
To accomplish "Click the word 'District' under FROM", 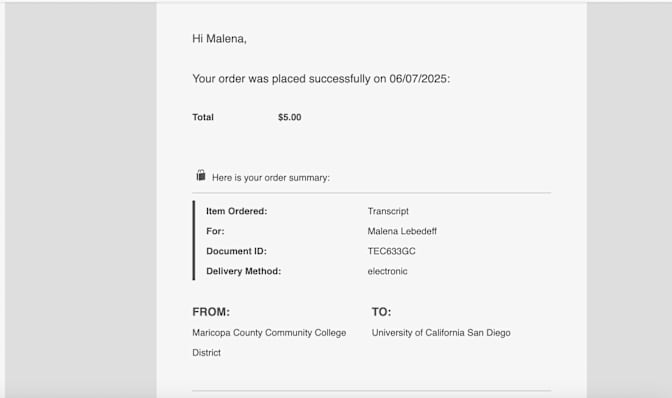I will (206, 353).
